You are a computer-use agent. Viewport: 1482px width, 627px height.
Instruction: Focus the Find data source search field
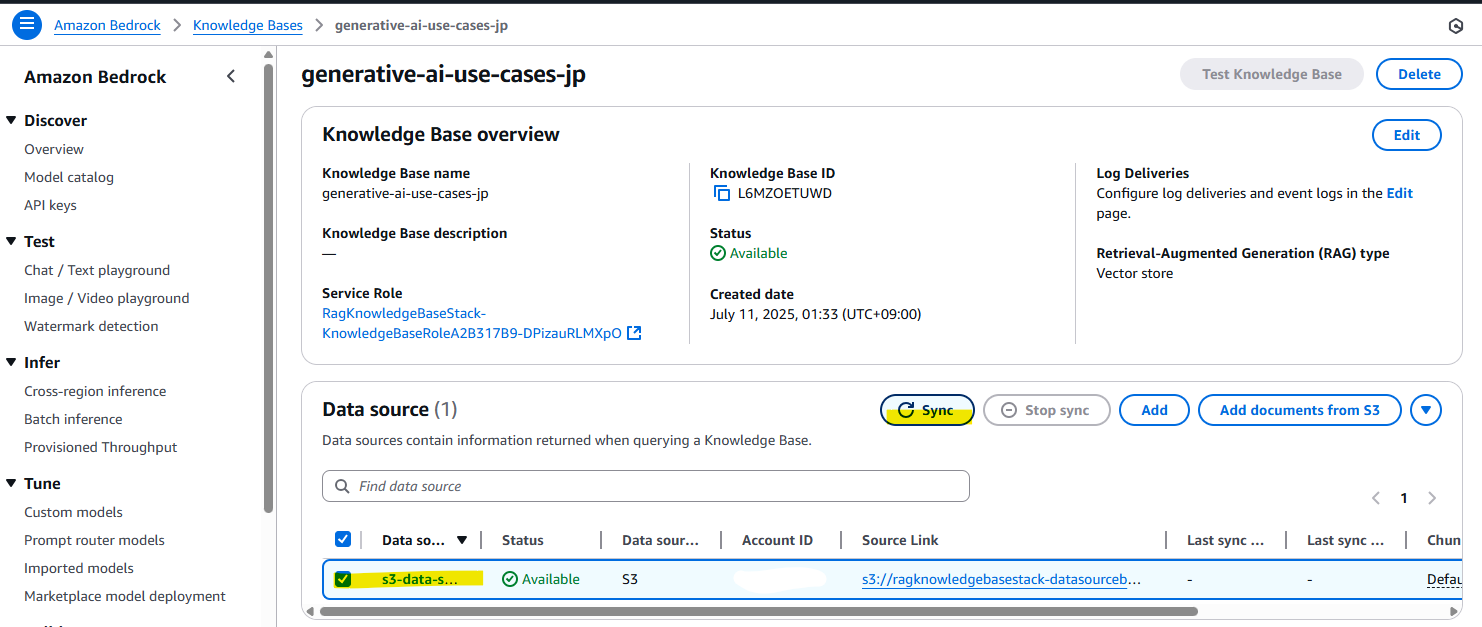click(646, 486)
